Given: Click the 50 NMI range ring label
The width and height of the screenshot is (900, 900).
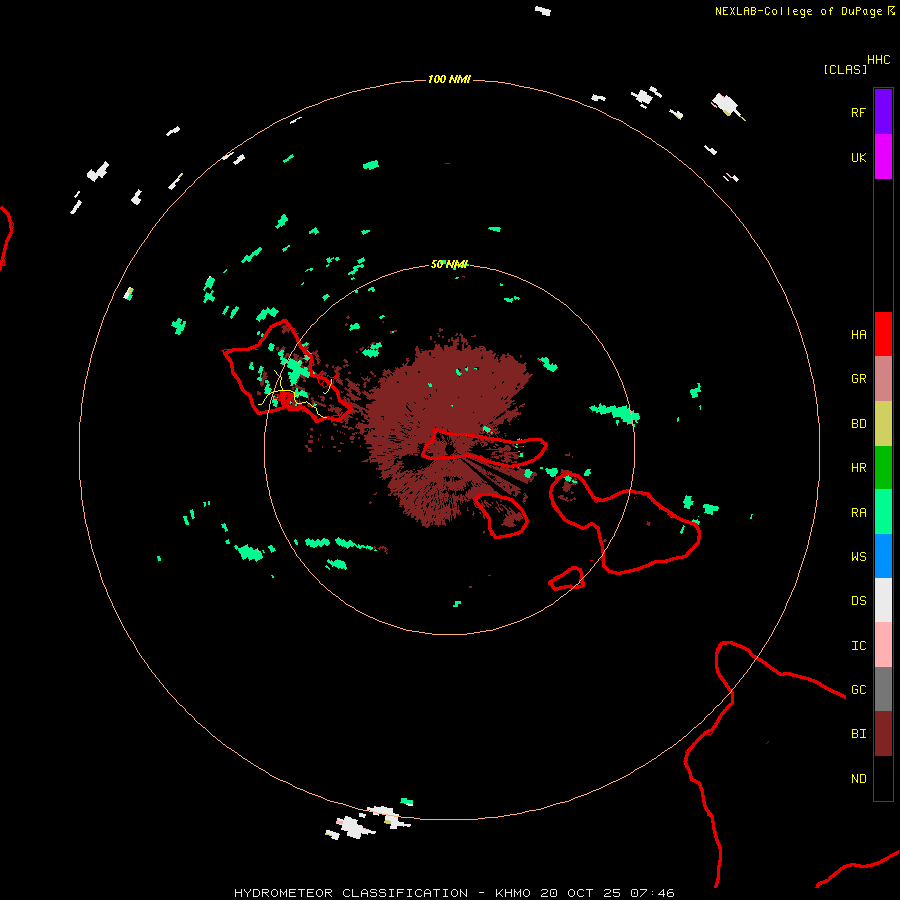Looking at the screenshot, I should (449, 264).
